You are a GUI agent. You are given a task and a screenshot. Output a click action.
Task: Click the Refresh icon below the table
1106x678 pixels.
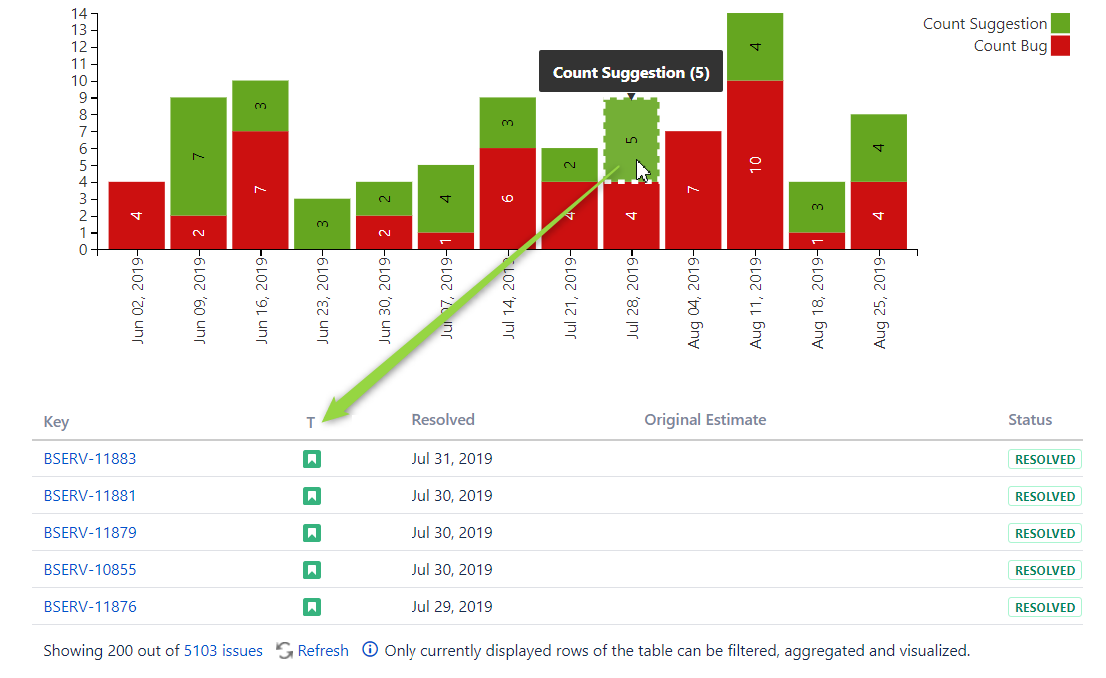[x=284, y=650]
